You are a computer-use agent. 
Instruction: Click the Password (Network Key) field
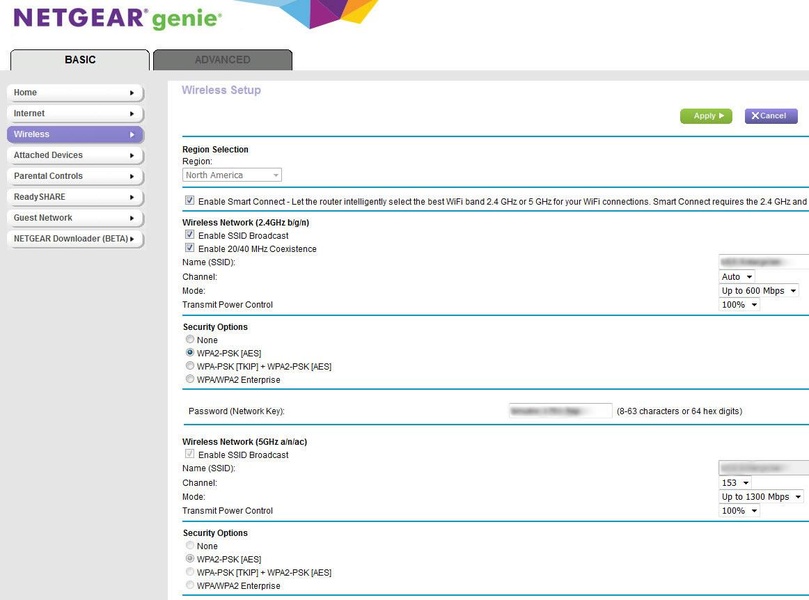[560, 411]
